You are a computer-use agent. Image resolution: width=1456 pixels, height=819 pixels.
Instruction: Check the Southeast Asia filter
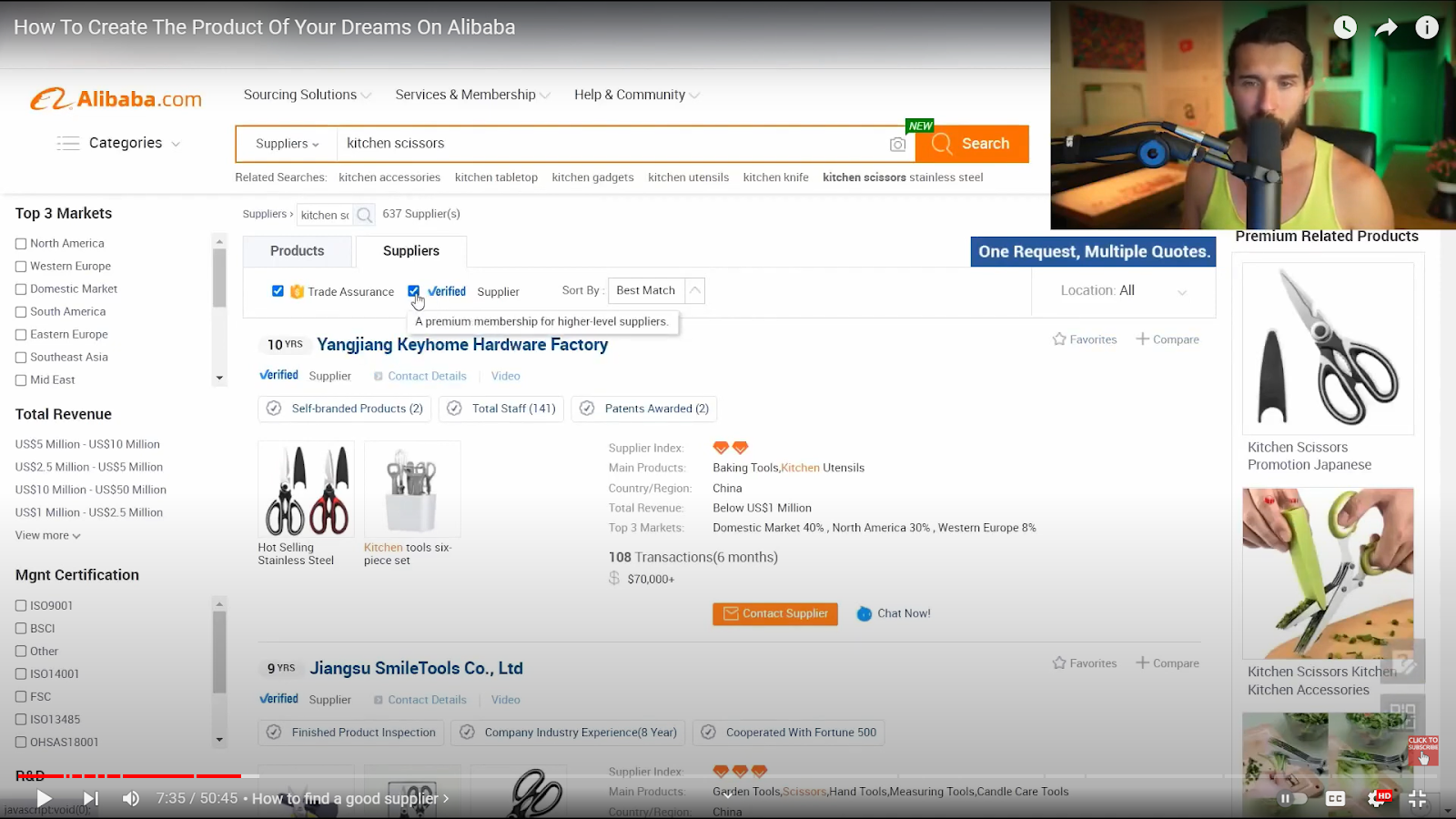click(21, 358)
